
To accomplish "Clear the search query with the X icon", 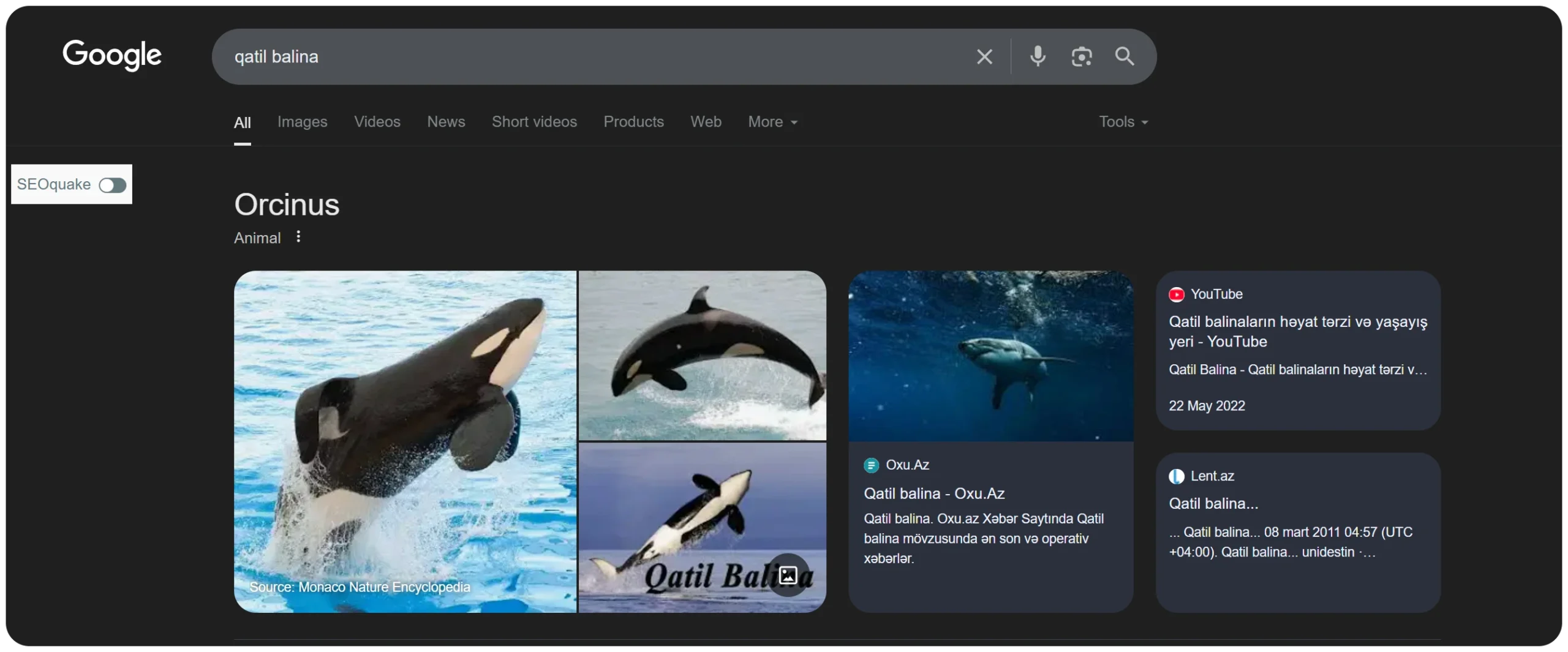I will [984, 57].
